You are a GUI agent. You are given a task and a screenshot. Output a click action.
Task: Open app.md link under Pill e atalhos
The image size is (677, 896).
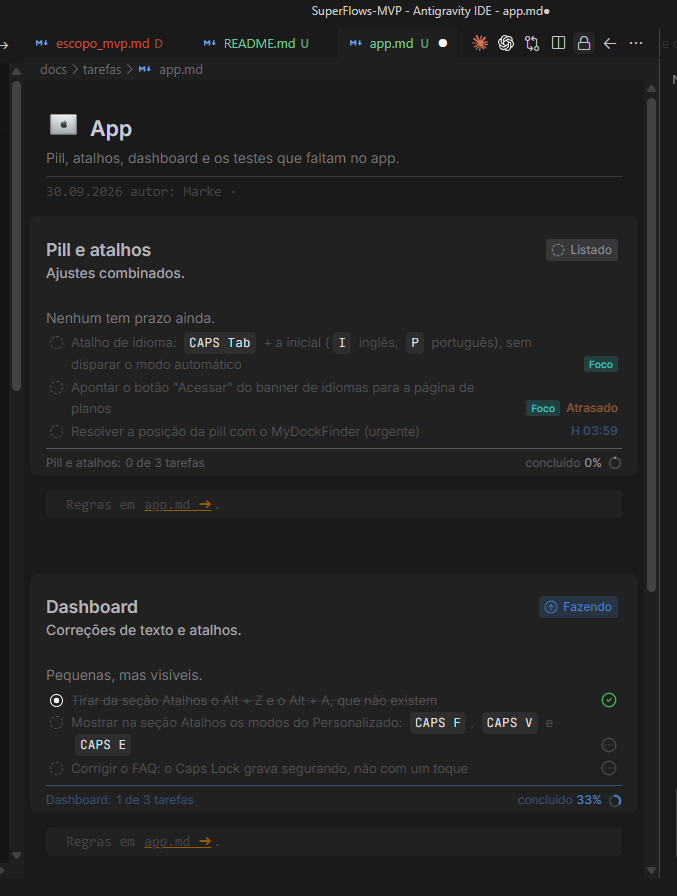coord(178,505)
